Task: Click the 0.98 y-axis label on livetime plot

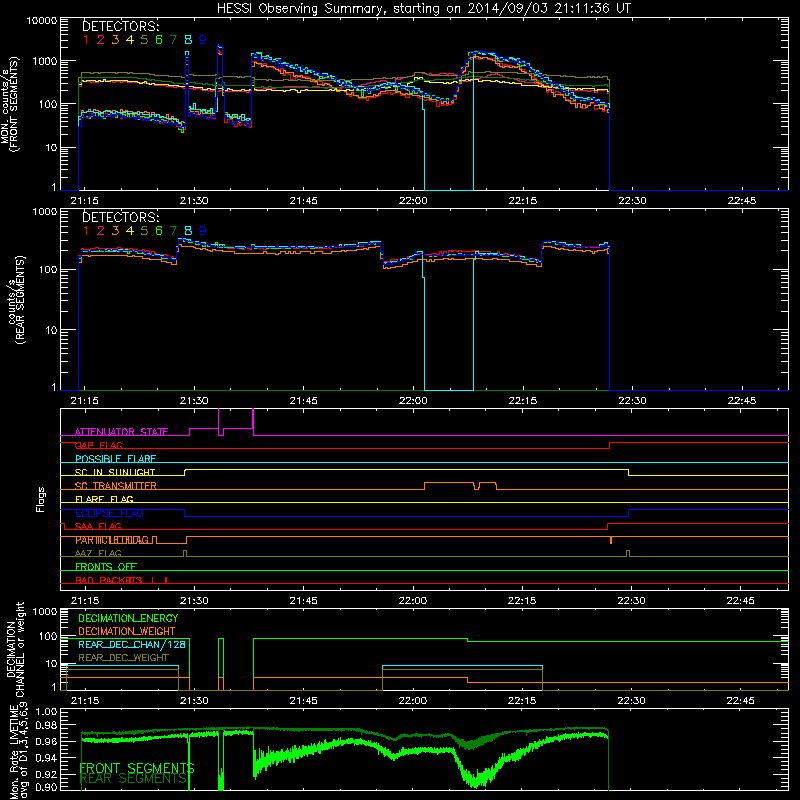Action: 47,725
